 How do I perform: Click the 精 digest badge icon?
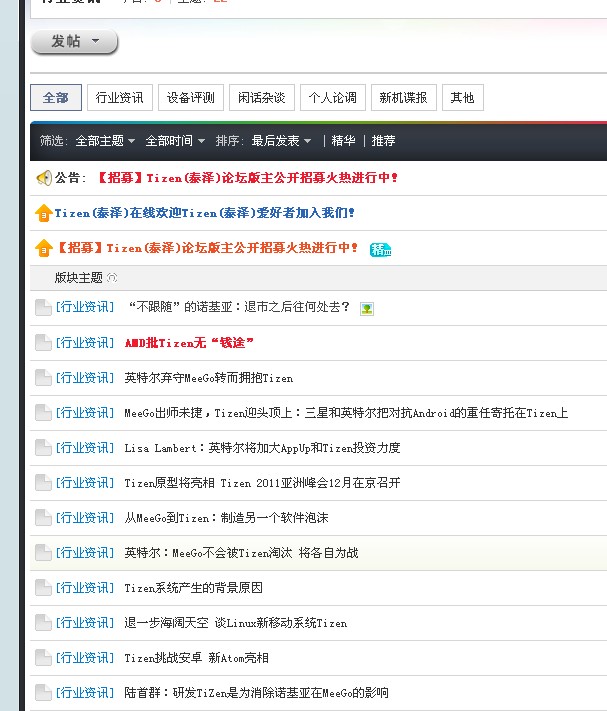(380, 249)
